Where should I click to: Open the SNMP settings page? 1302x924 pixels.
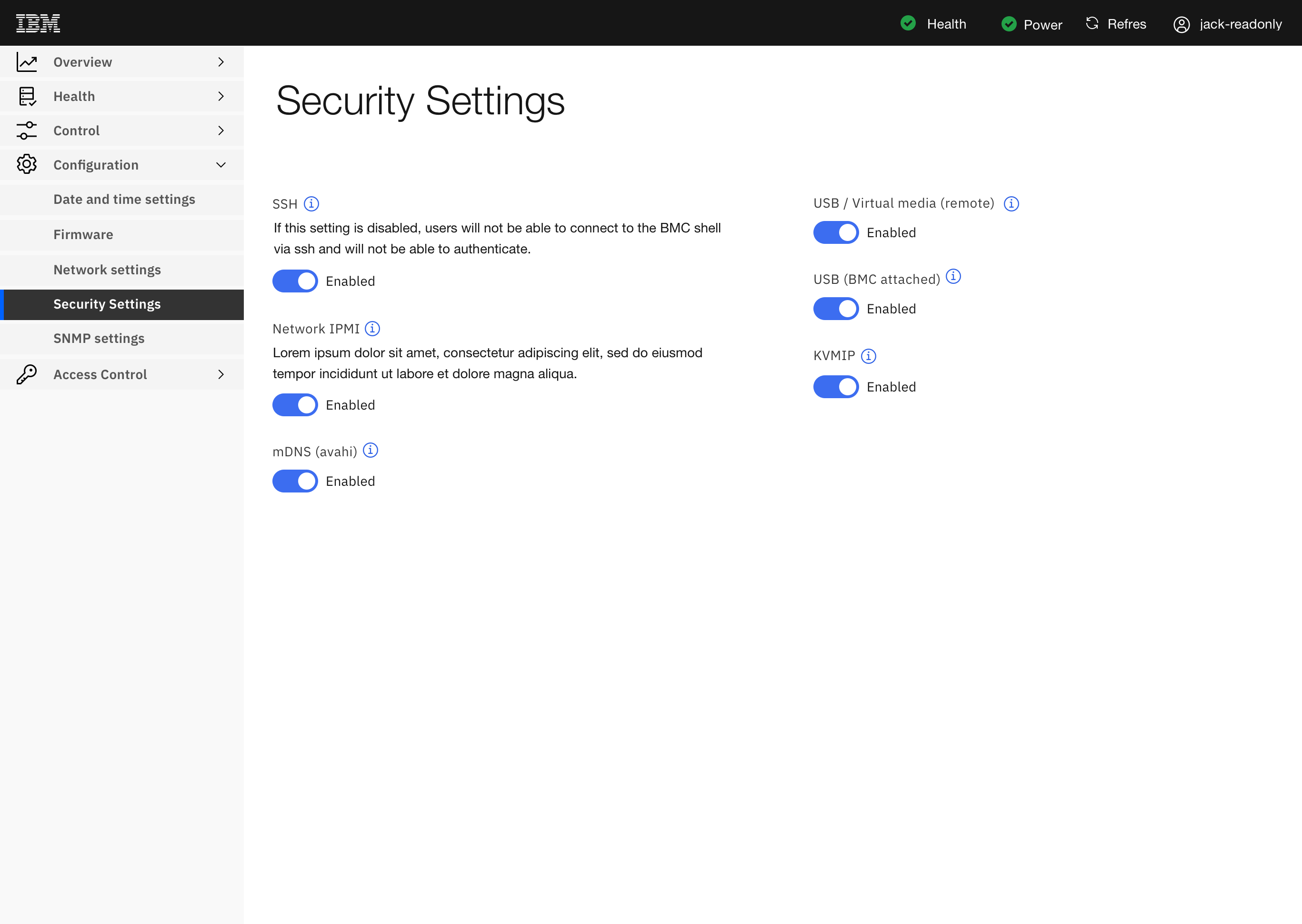pos(99,338)
